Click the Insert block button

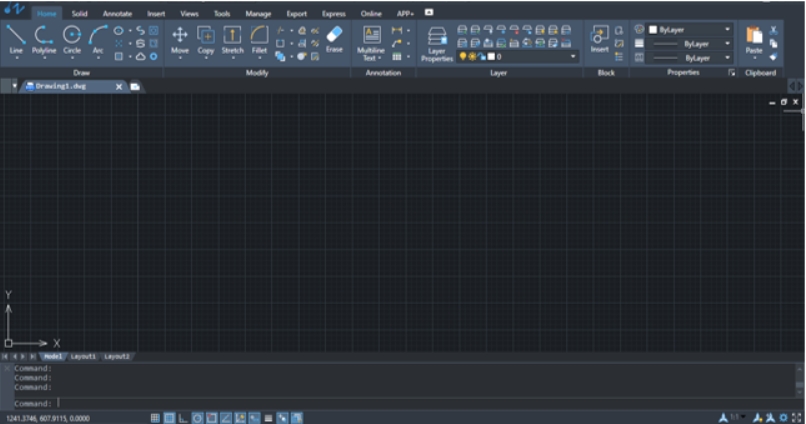599,40
